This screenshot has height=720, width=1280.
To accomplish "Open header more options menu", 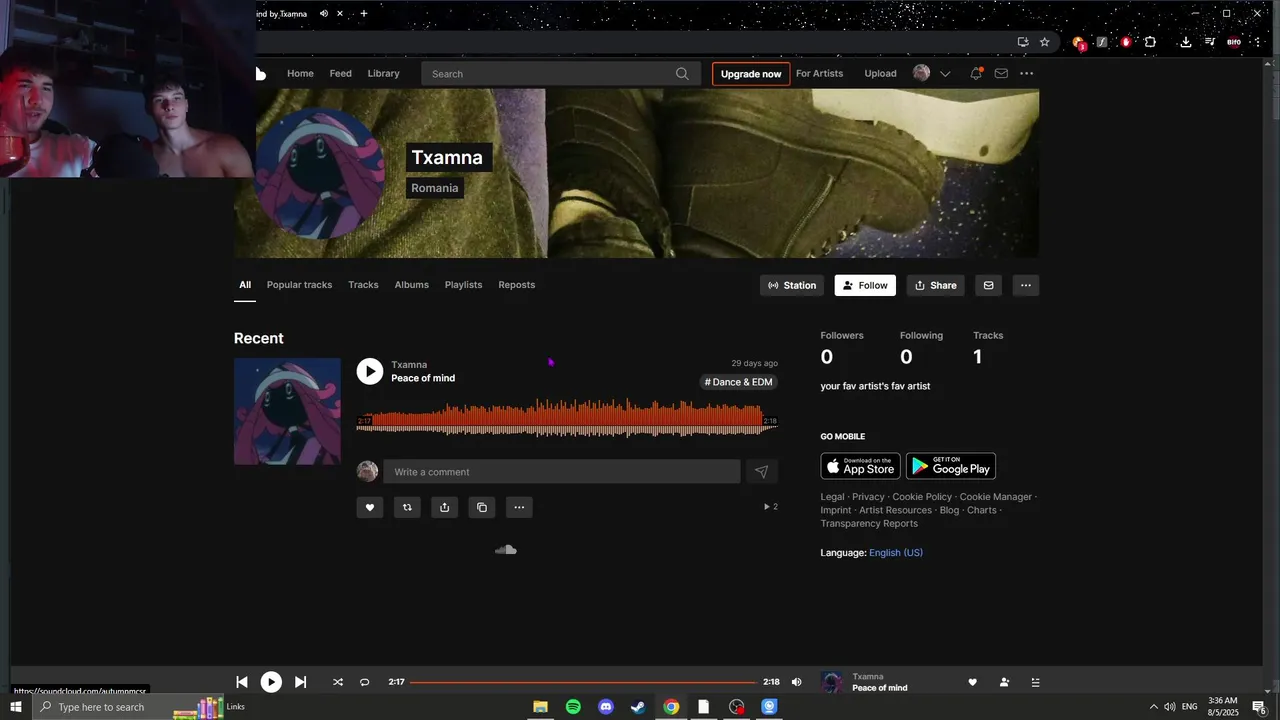I will click(x=1027, y=73).
